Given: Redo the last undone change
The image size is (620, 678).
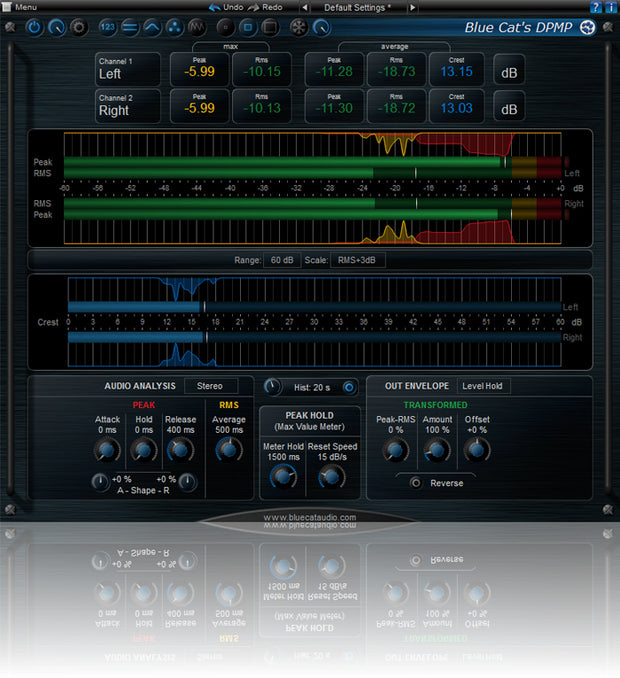Looking at the screenshot, I should coord(265,7).
